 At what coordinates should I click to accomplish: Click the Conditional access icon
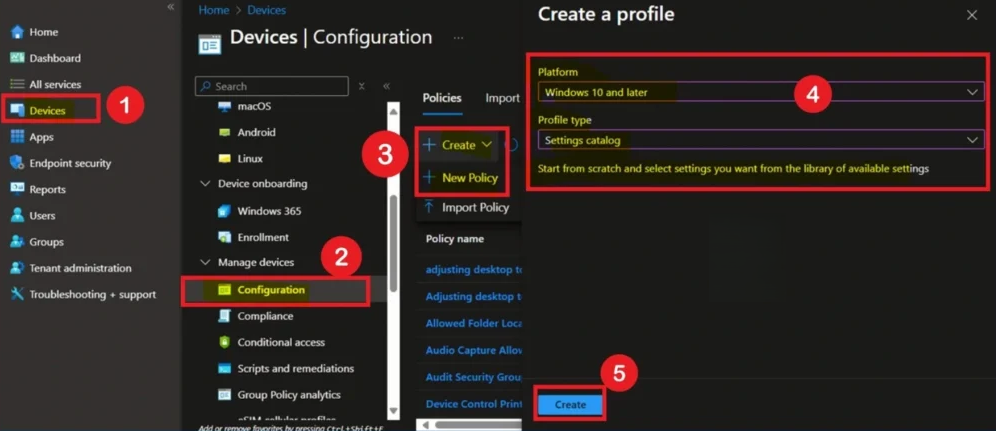pyautogui.click(x=224, y=341)
